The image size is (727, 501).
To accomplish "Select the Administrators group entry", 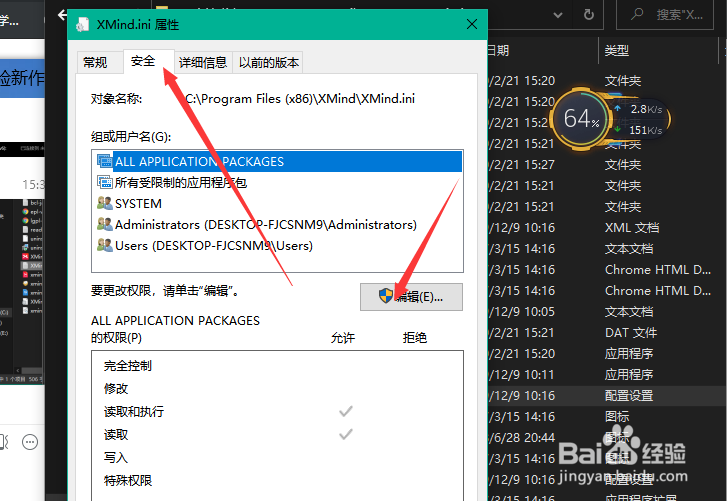I will click(277, 224).
